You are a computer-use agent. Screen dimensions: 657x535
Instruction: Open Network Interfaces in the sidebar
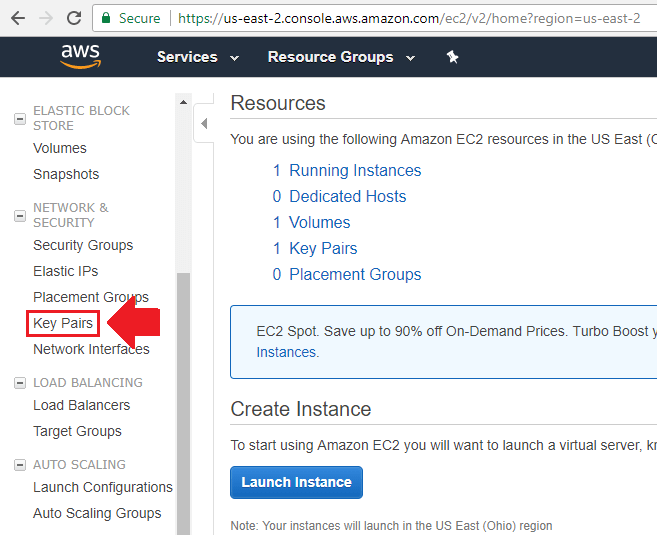coord(91,349)
